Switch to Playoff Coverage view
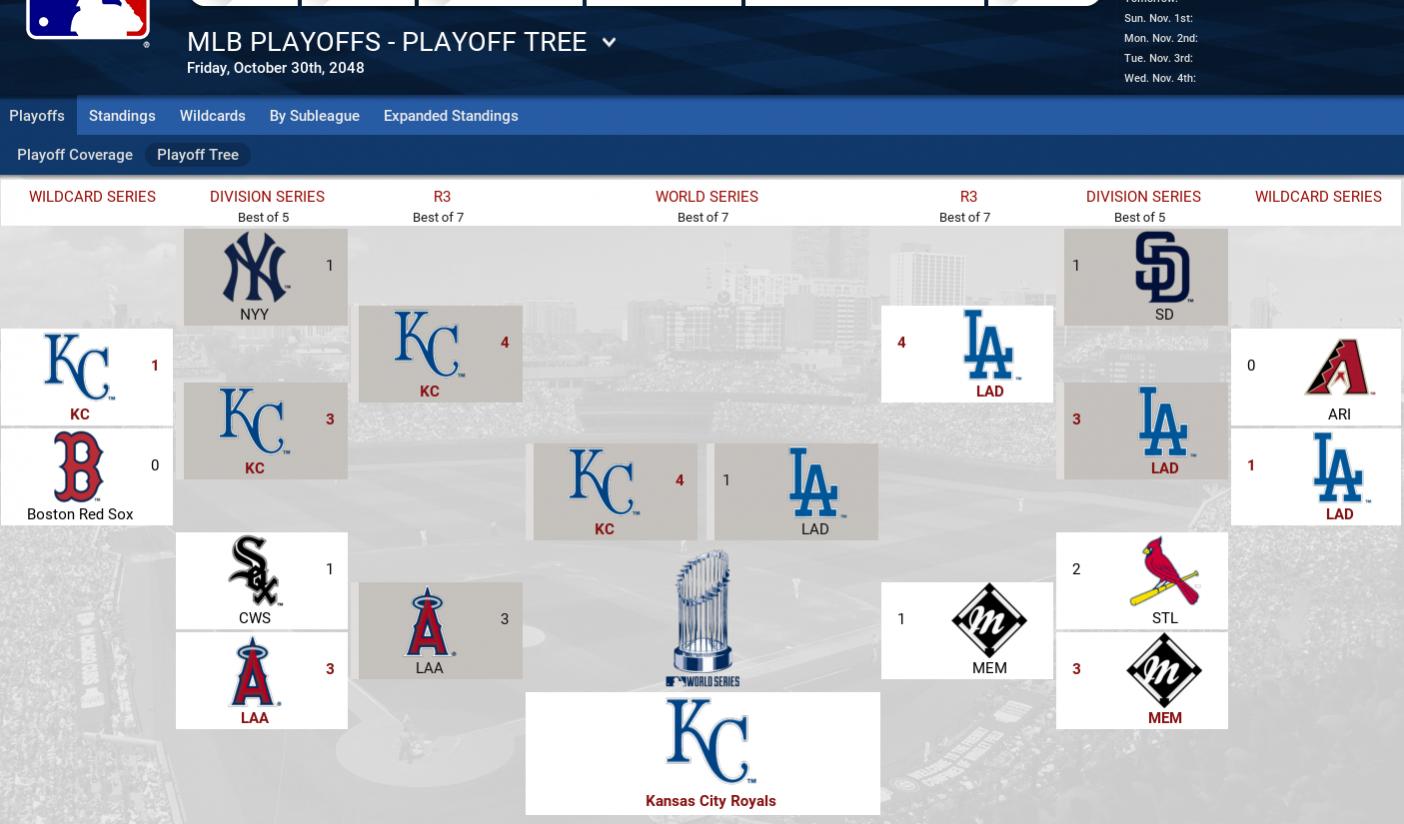1404x824 pixels. click(x=75, y=155)
